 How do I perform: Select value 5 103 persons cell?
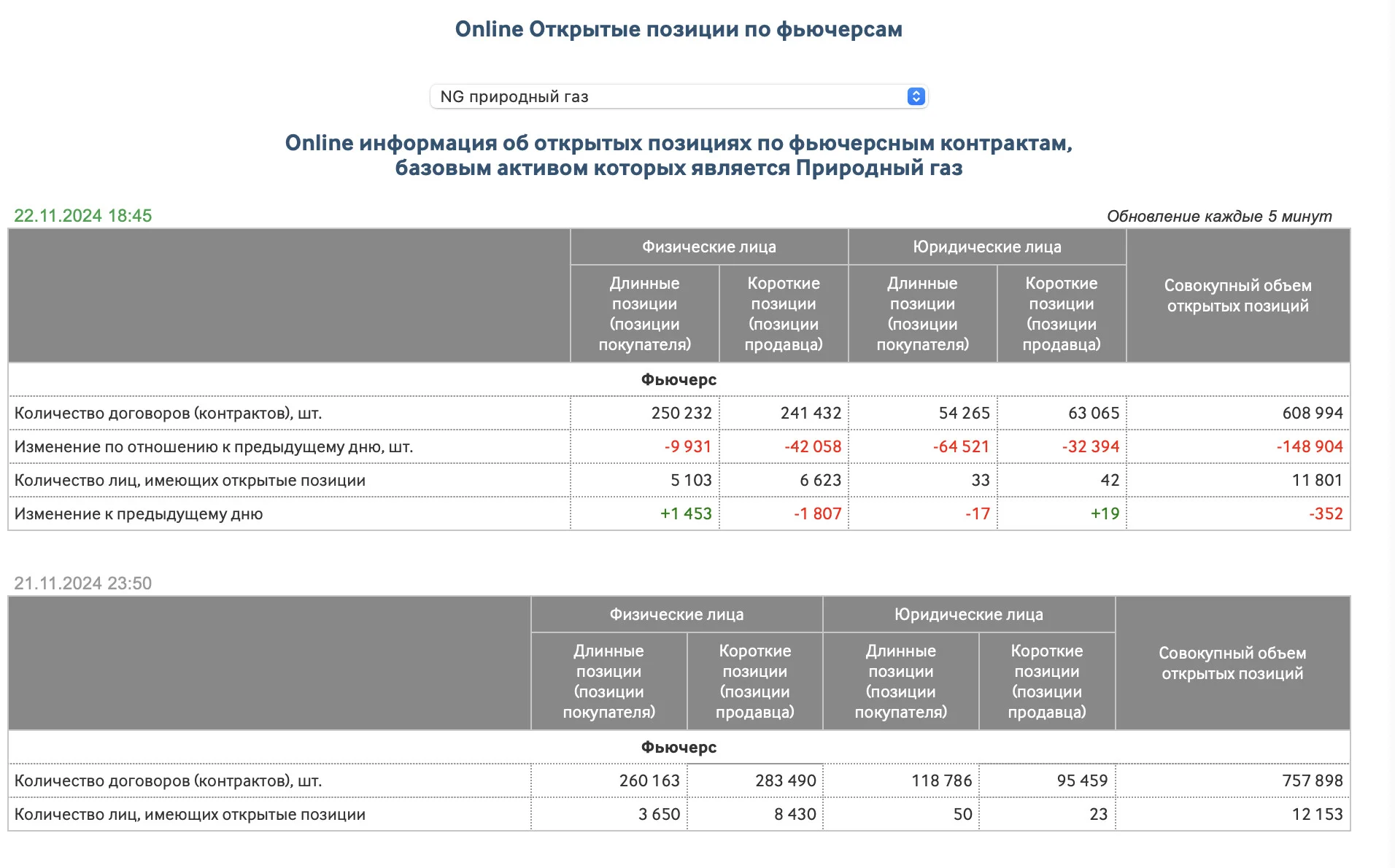point(691,480)
